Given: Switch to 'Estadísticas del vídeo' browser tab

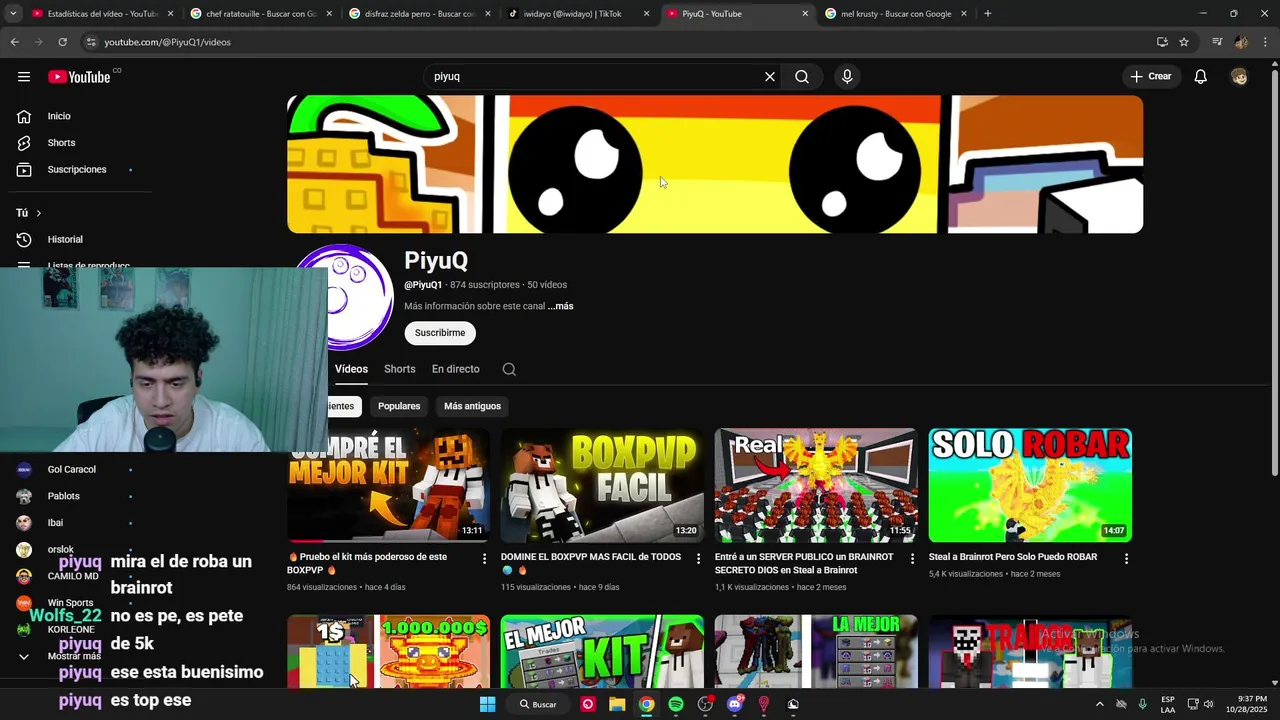Looking at the screenshot, I should click(x=102, y=14).
